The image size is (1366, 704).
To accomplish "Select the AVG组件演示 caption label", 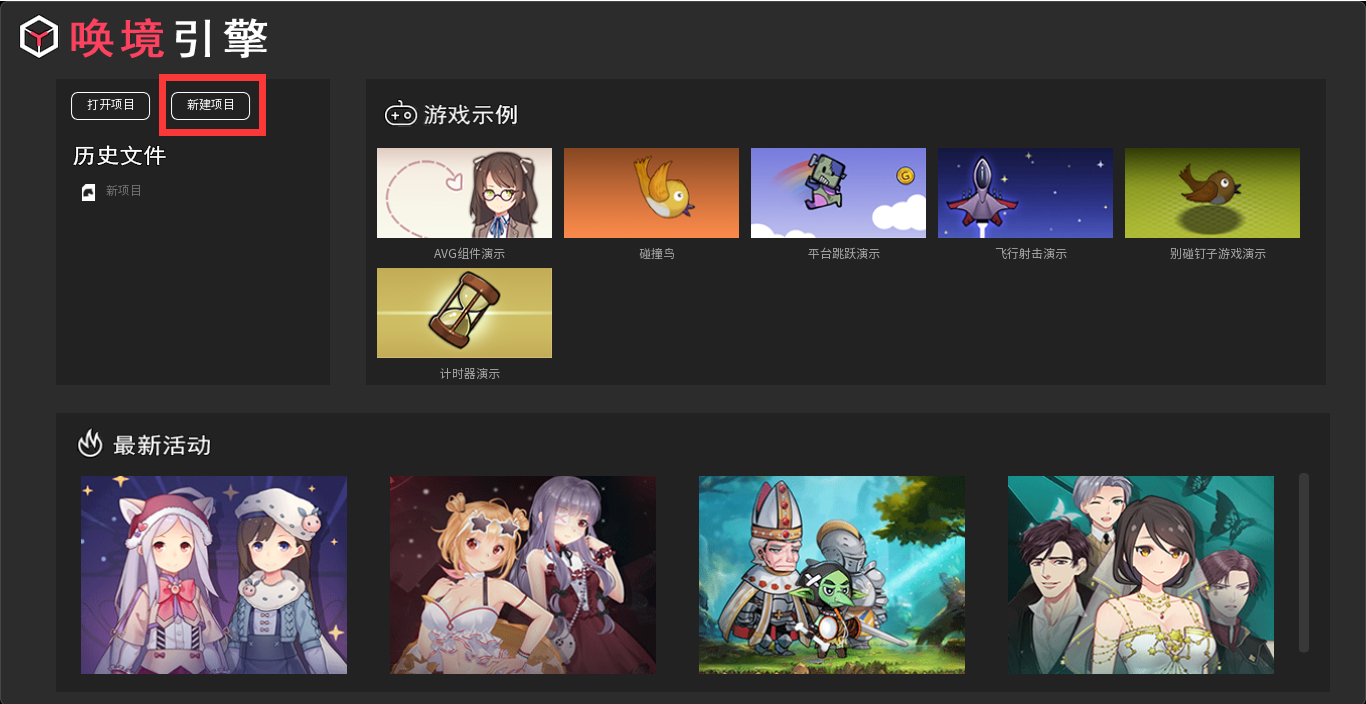I will pyautogui.click(x=470, y=254).
